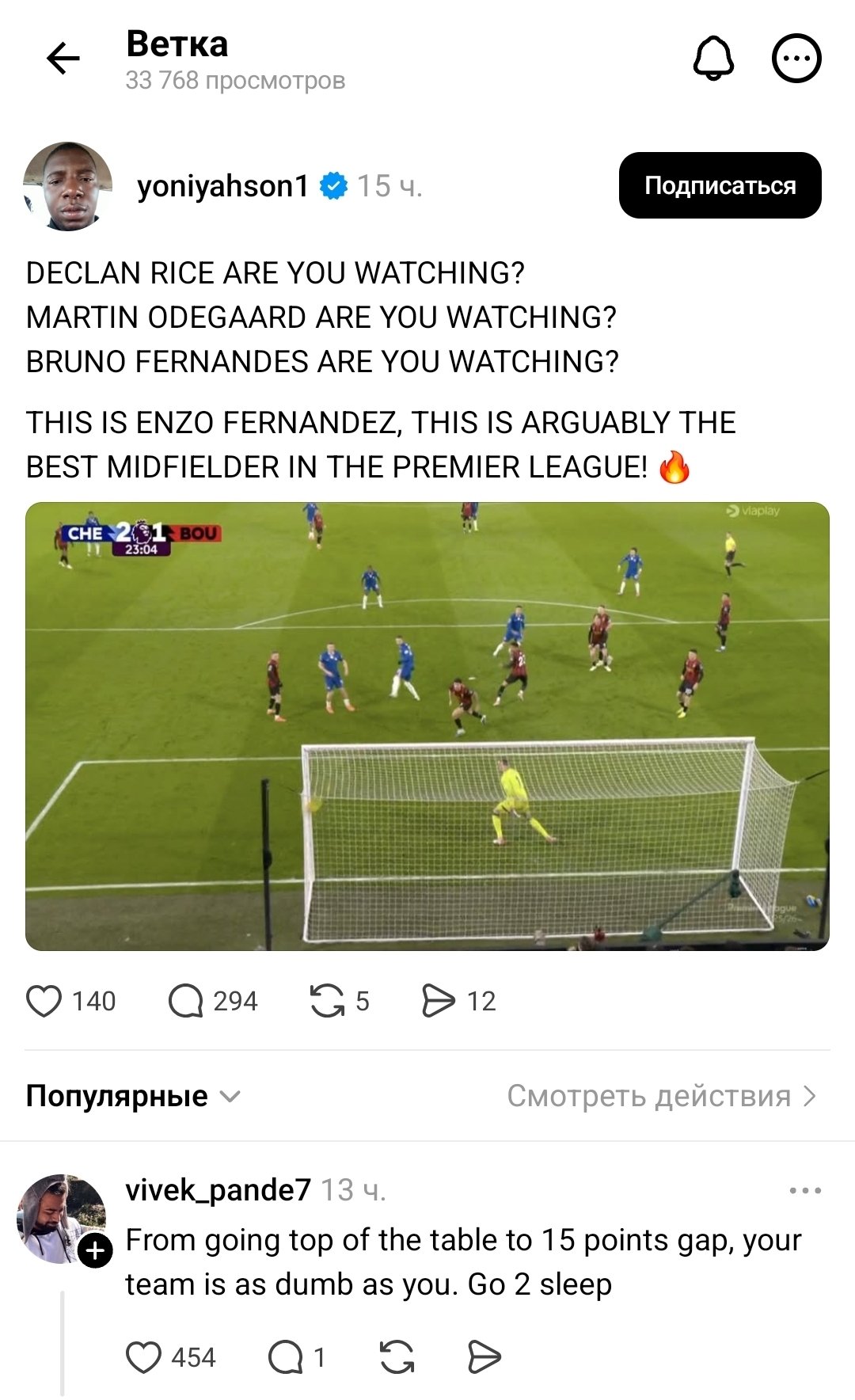This screenshot has width=855, height=1400.
Task: View yoniyahson1's profile picture
Action: [68, 187]
